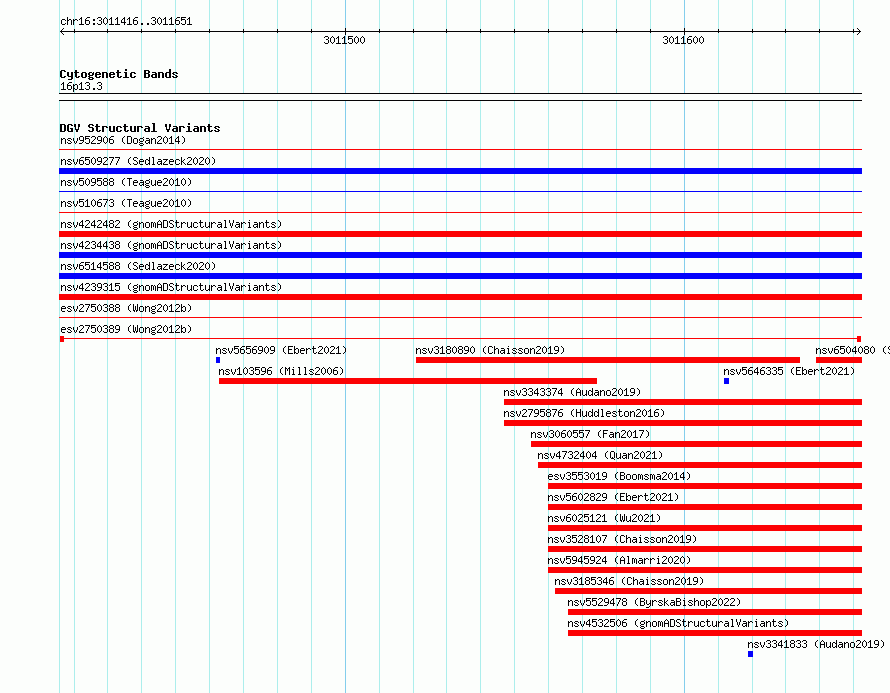Click the DGV Structural Variants track title
890x693 pixels.
[140, 128]
